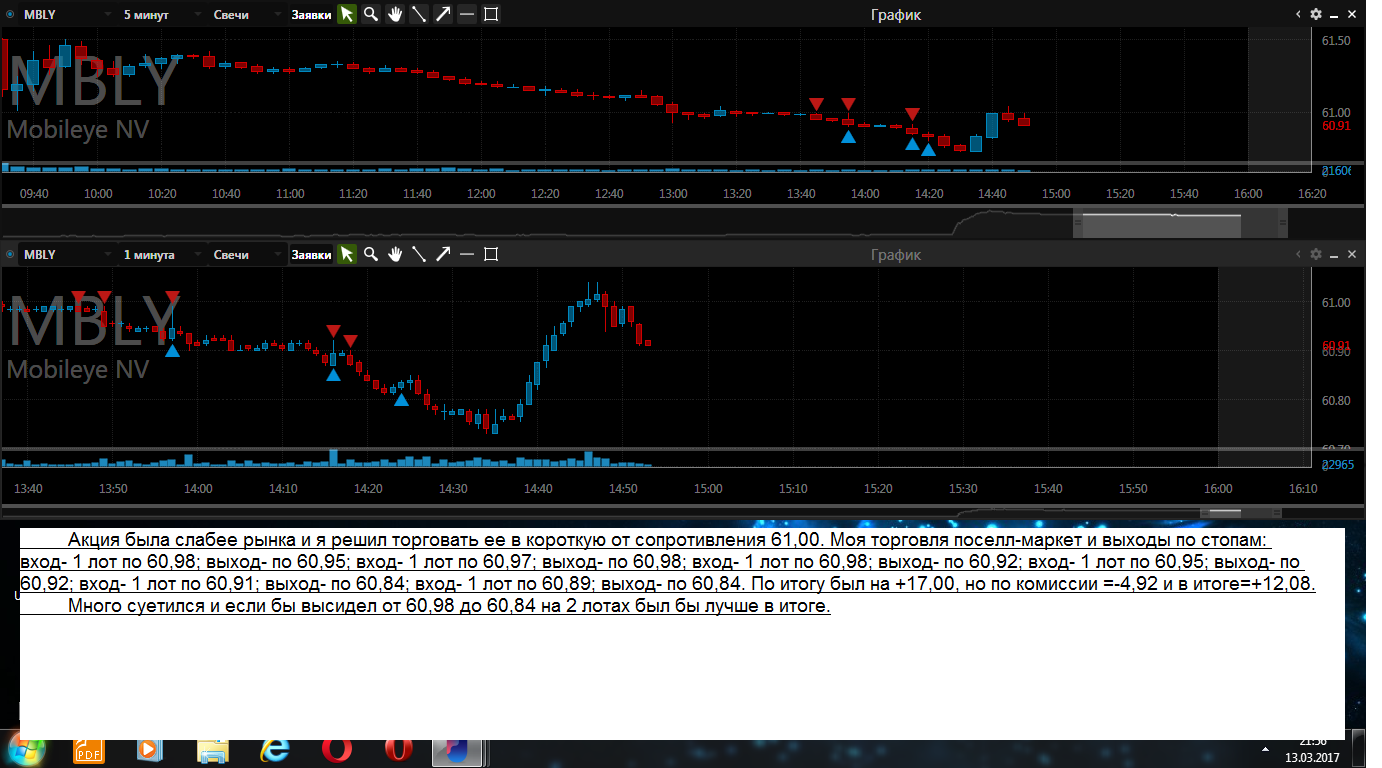This screenshot has width=1382, height=768.
Task: Click the 2965 volume label on bottom chart
Action: click(1338, 466)
